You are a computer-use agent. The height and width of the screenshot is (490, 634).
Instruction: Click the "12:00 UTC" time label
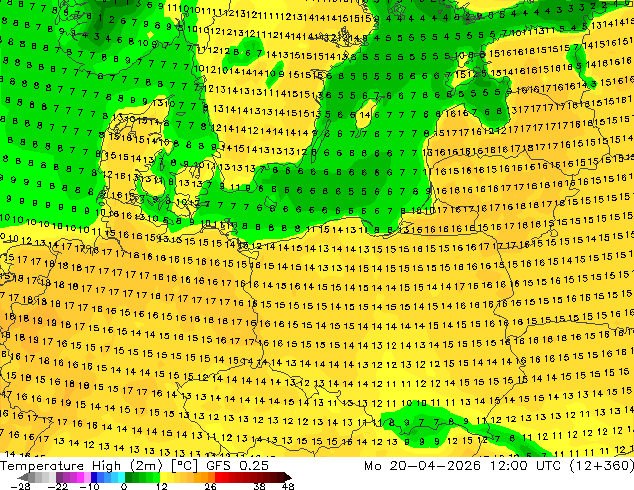(525, 466)
